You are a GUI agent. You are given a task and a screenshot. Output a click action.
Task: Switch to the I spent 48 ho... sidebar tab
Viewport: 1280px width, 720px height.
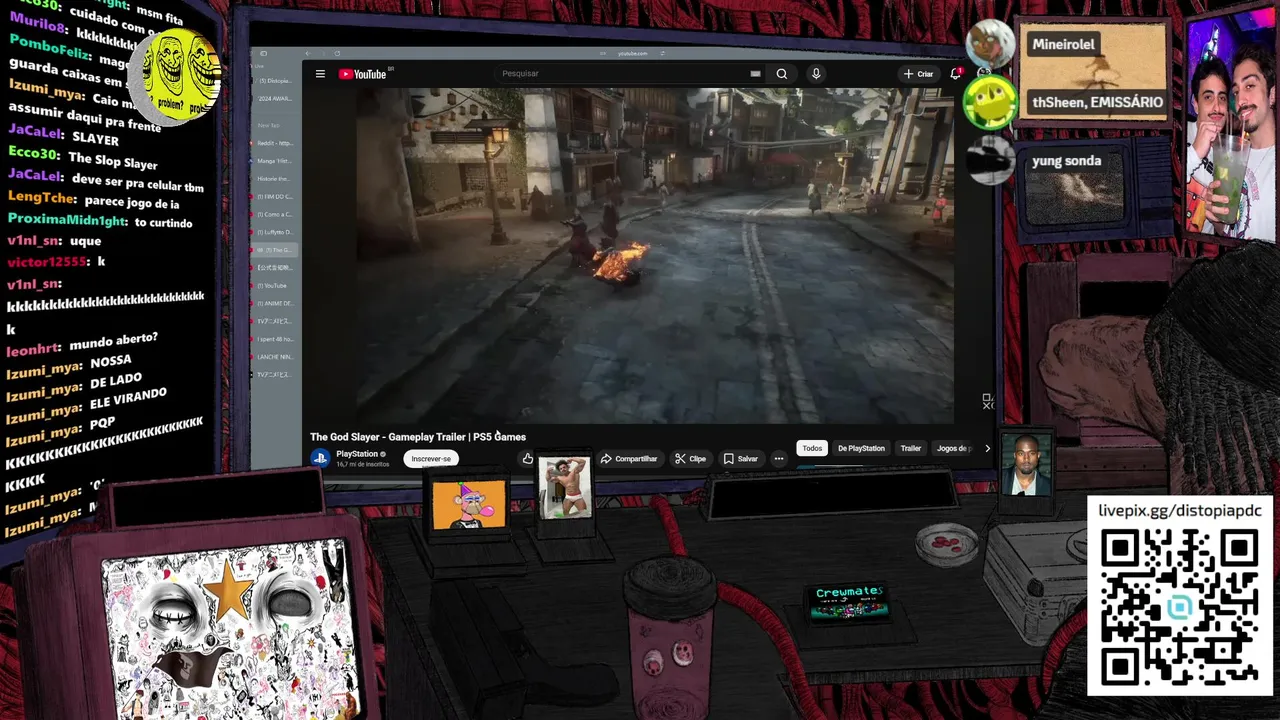(274, 339)
